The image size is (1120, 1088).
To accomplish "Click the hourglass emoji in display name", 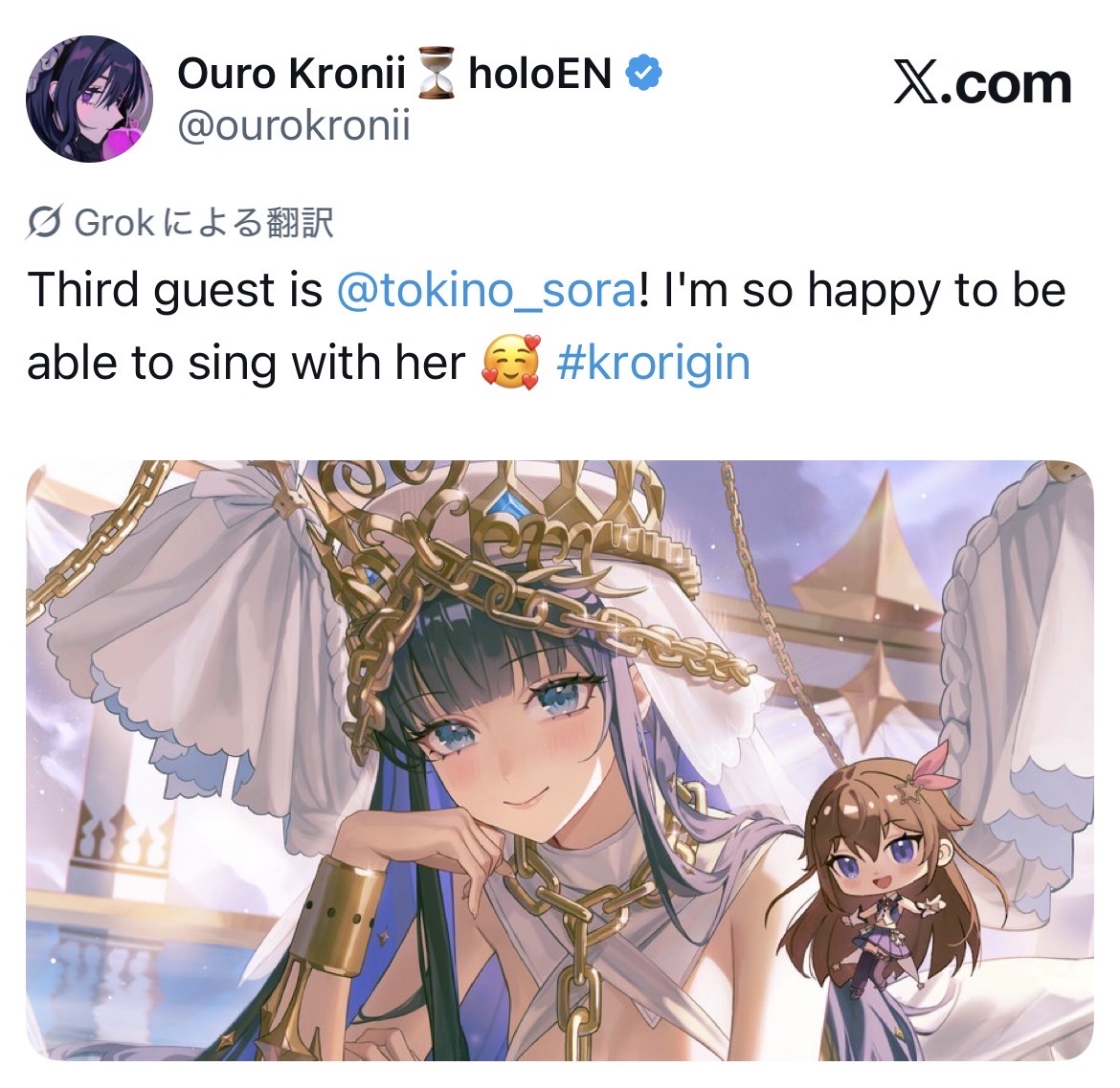I will tap(437, 73).
